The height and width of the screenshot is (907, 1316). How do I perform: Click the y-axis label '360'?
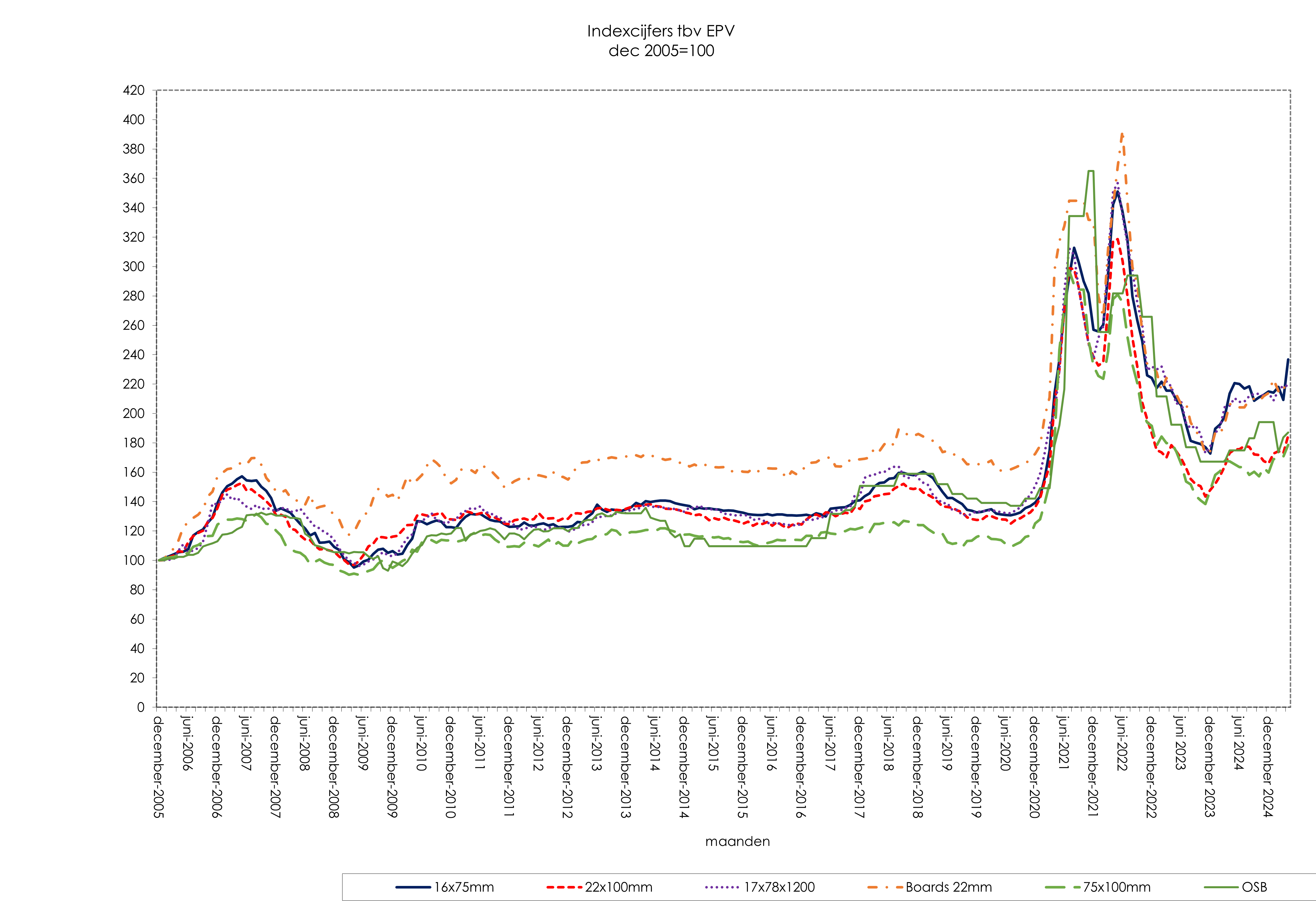(134, 178)
